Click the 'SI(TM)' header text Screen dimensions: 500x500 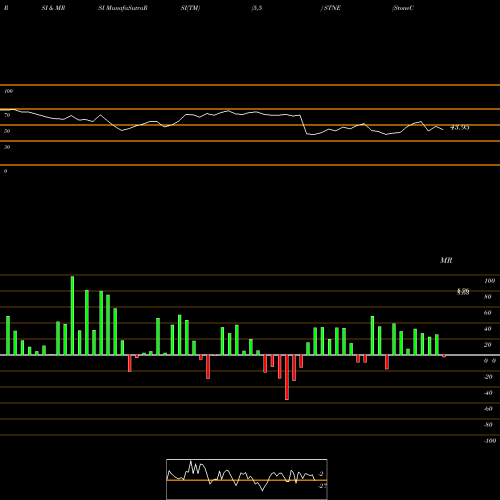click(190, 8)
